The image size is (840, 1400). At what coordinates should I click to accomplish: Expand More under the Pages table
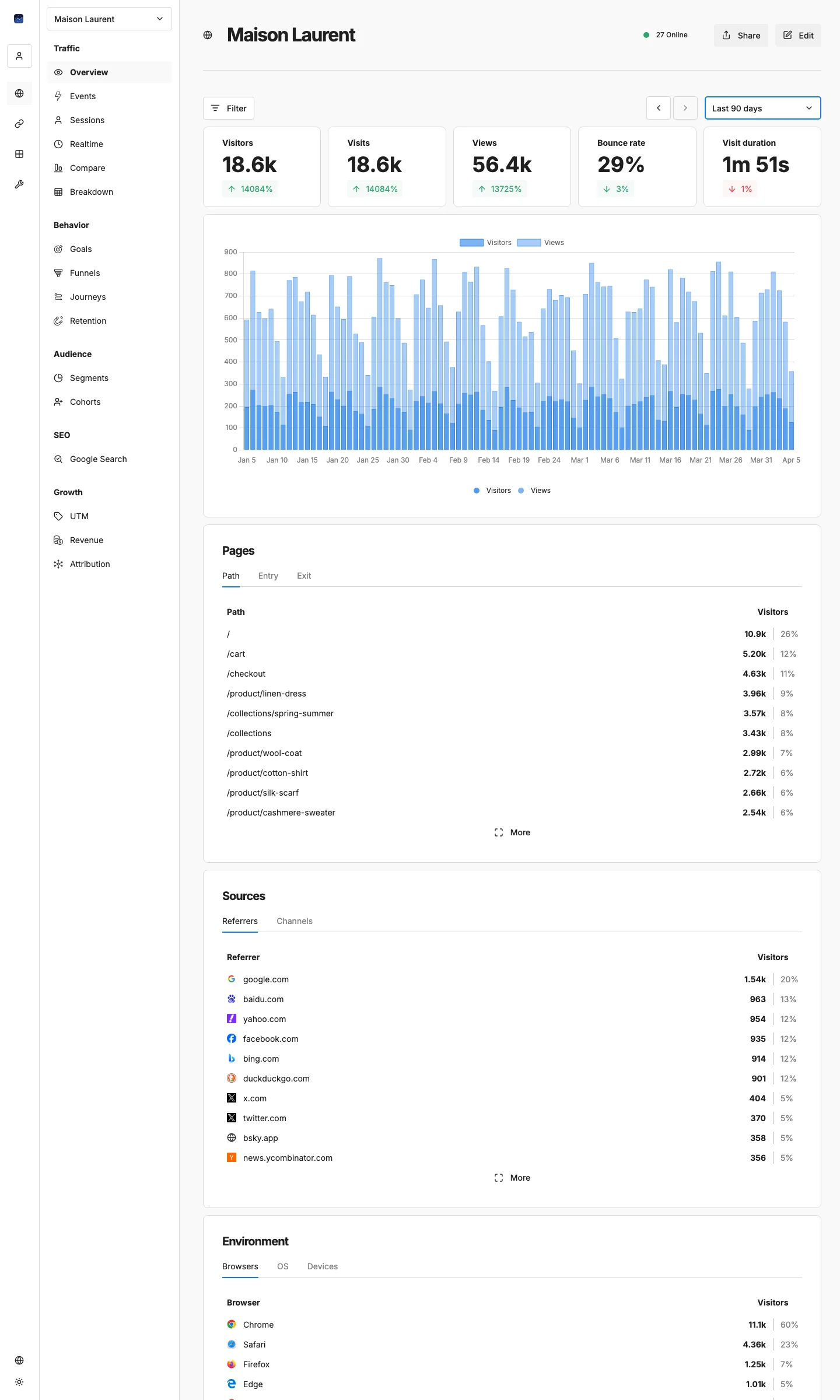click(512, 832)
